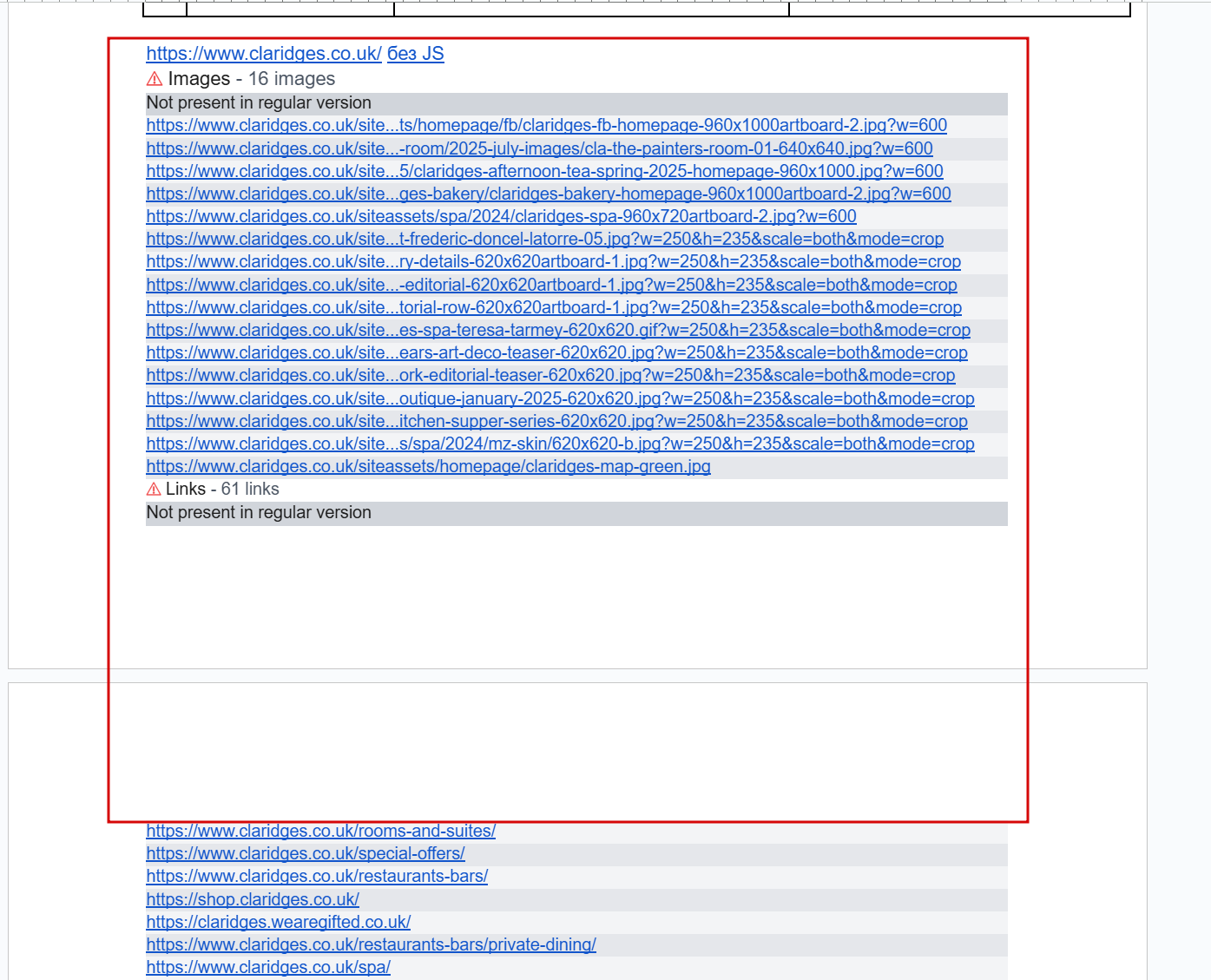Open the claridges-map-green.jpg link

[428, 467]
